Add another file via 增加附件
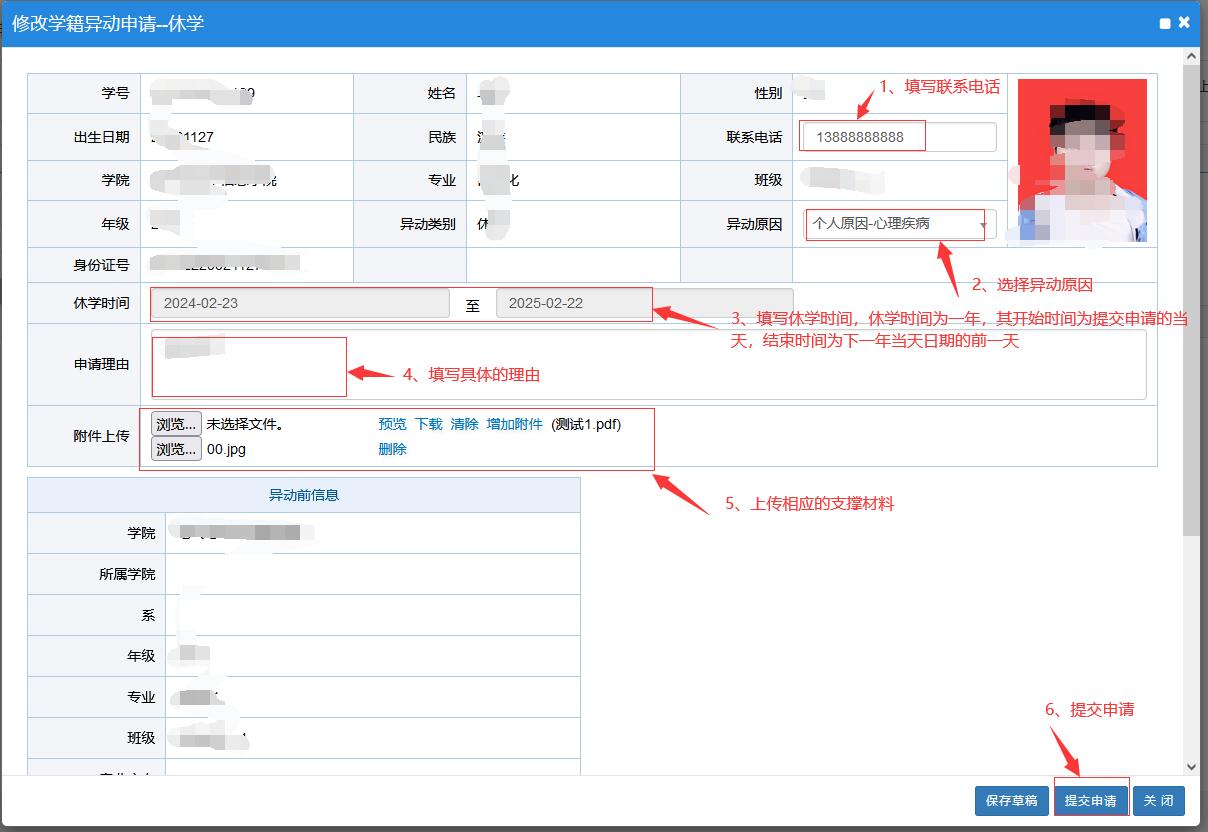 (514, 424)
